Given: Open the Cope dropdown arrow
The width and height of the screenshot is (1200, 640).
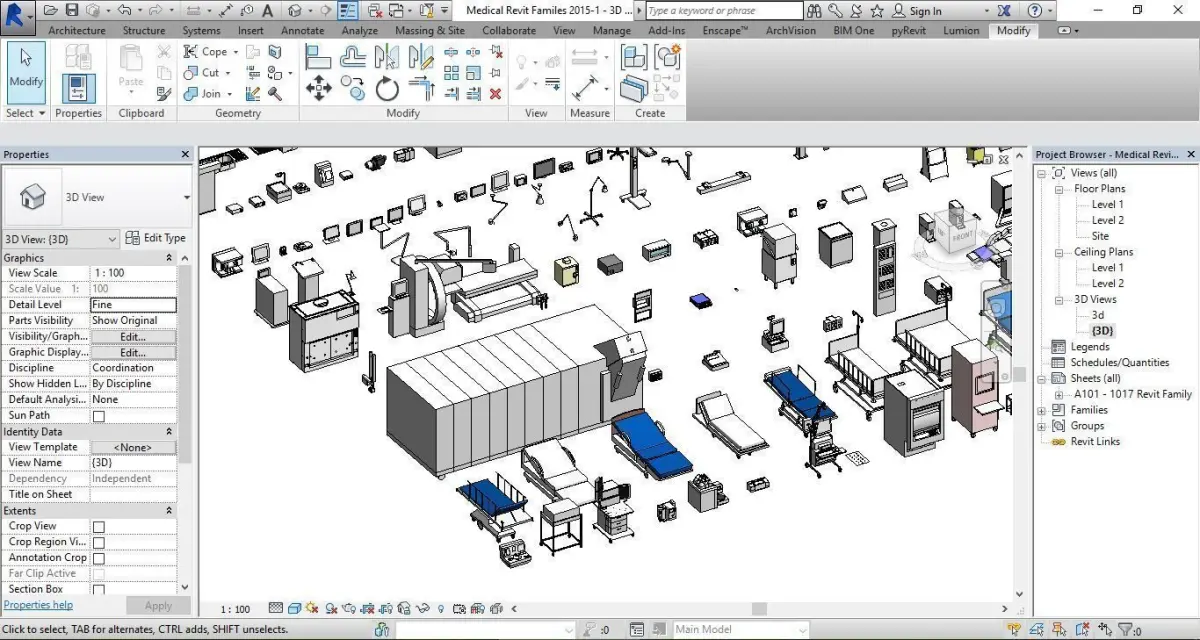Looking at the screenshot, I should [x=236, y=52].
